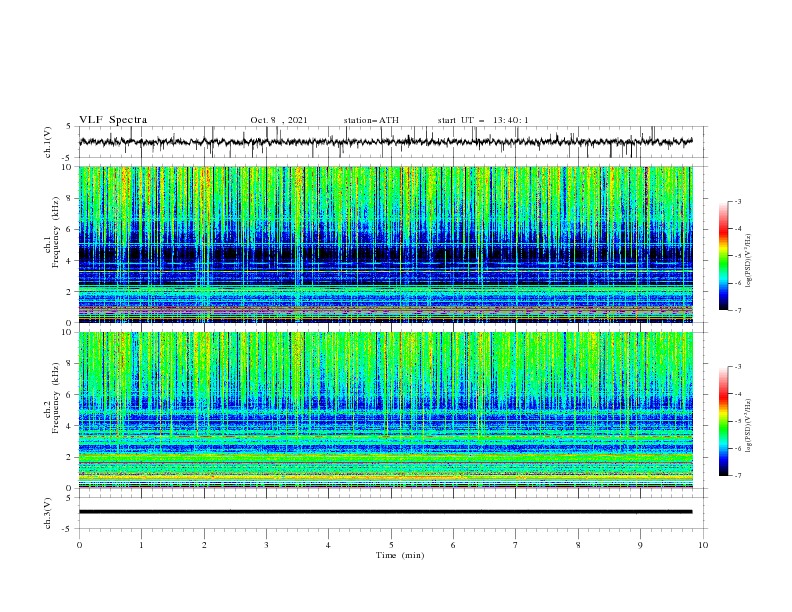Viewport: 792px width, 612px height.
Task: Click the '-5' tick on ch.3(V) axis
Action: tap(68, 529)
